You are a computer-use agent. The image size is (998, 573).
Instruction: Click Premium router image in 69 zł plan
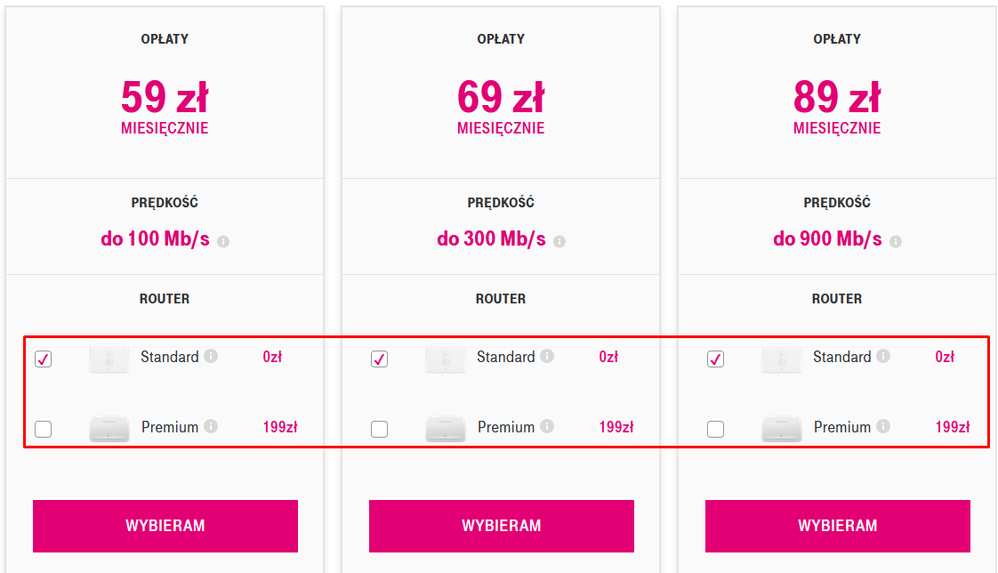coord(445,429)
